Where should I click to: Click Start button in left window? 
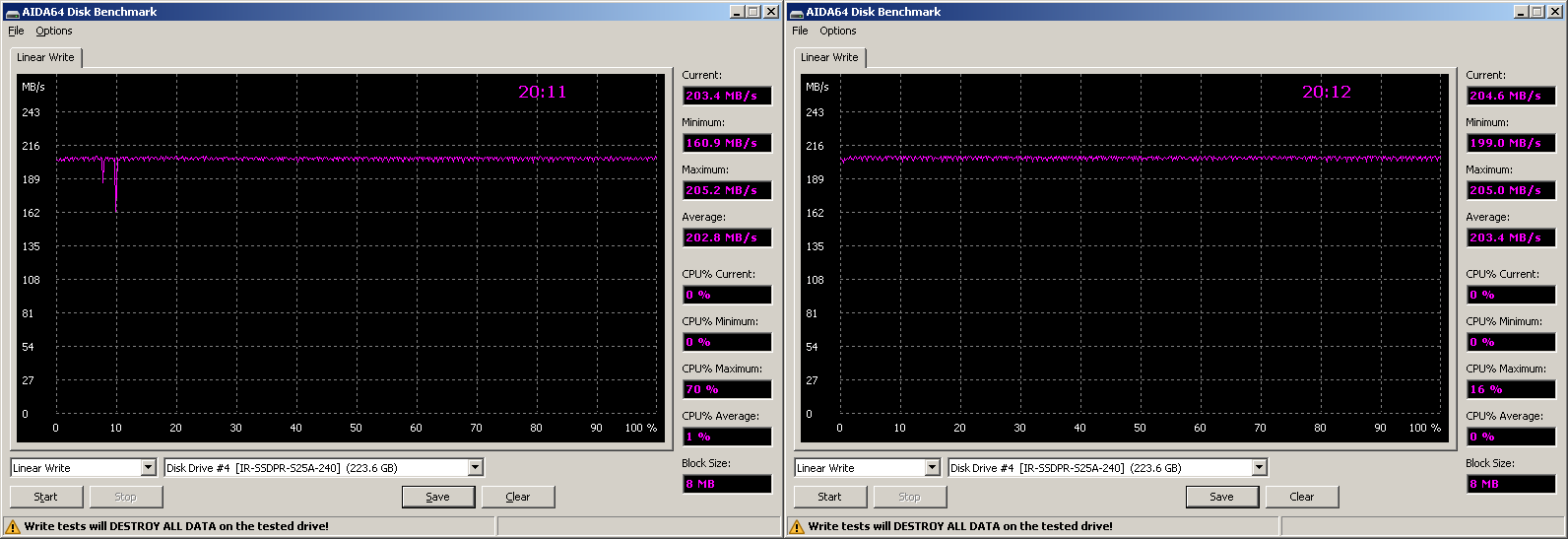pyautogui.click(x=46, y=497)
